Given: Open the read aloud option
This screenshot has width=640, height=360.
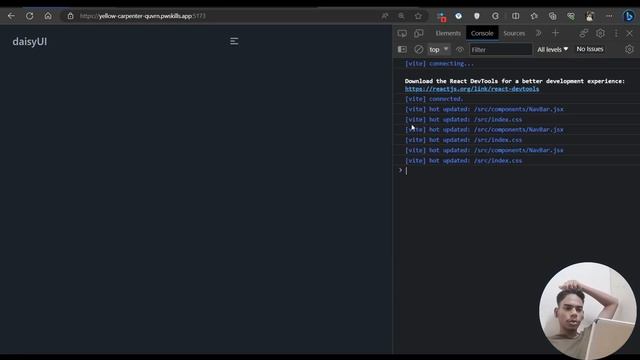Looking at the screenshot, I should [385, 16].
